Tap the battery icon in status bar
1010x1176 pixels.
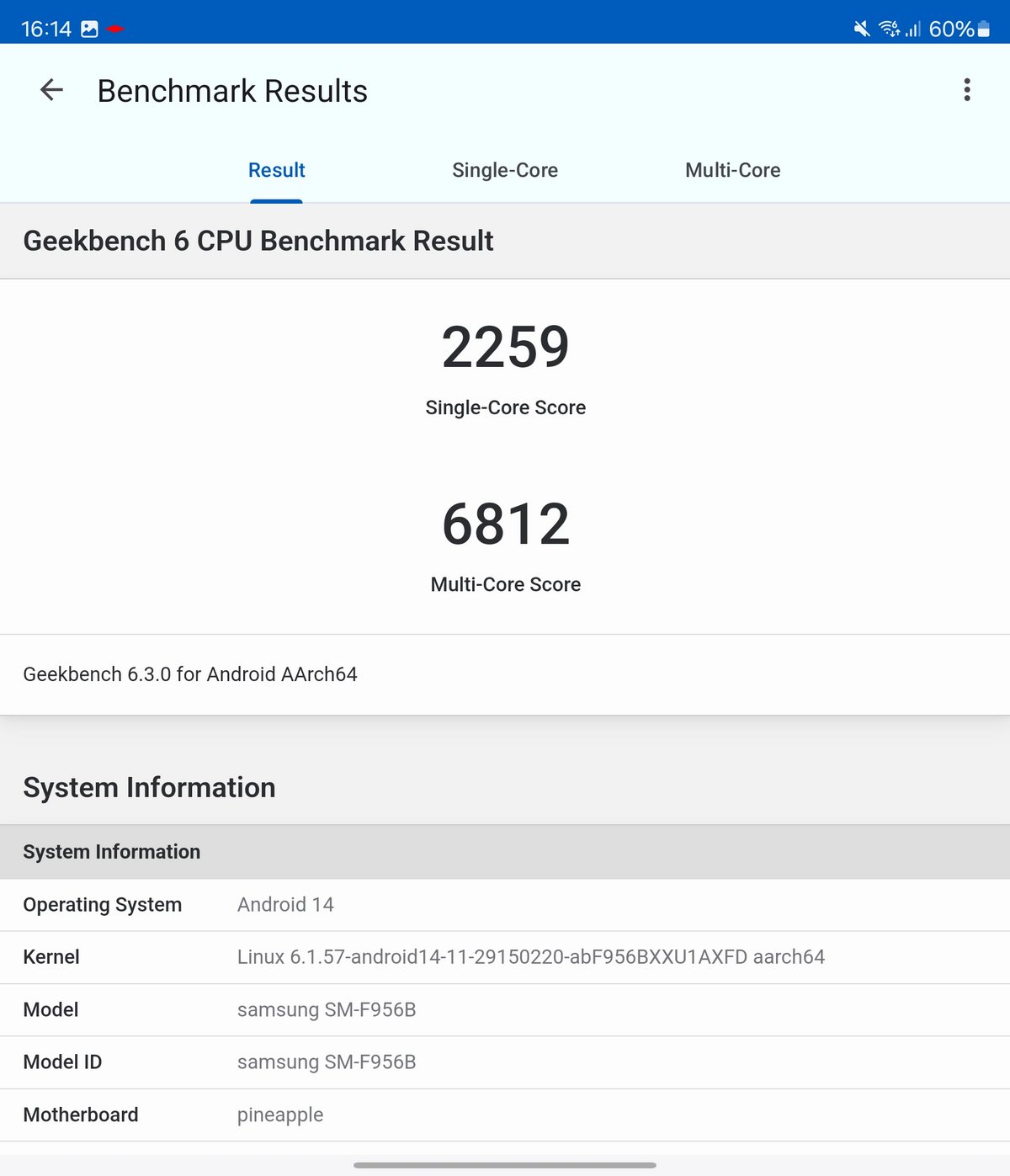983,29
